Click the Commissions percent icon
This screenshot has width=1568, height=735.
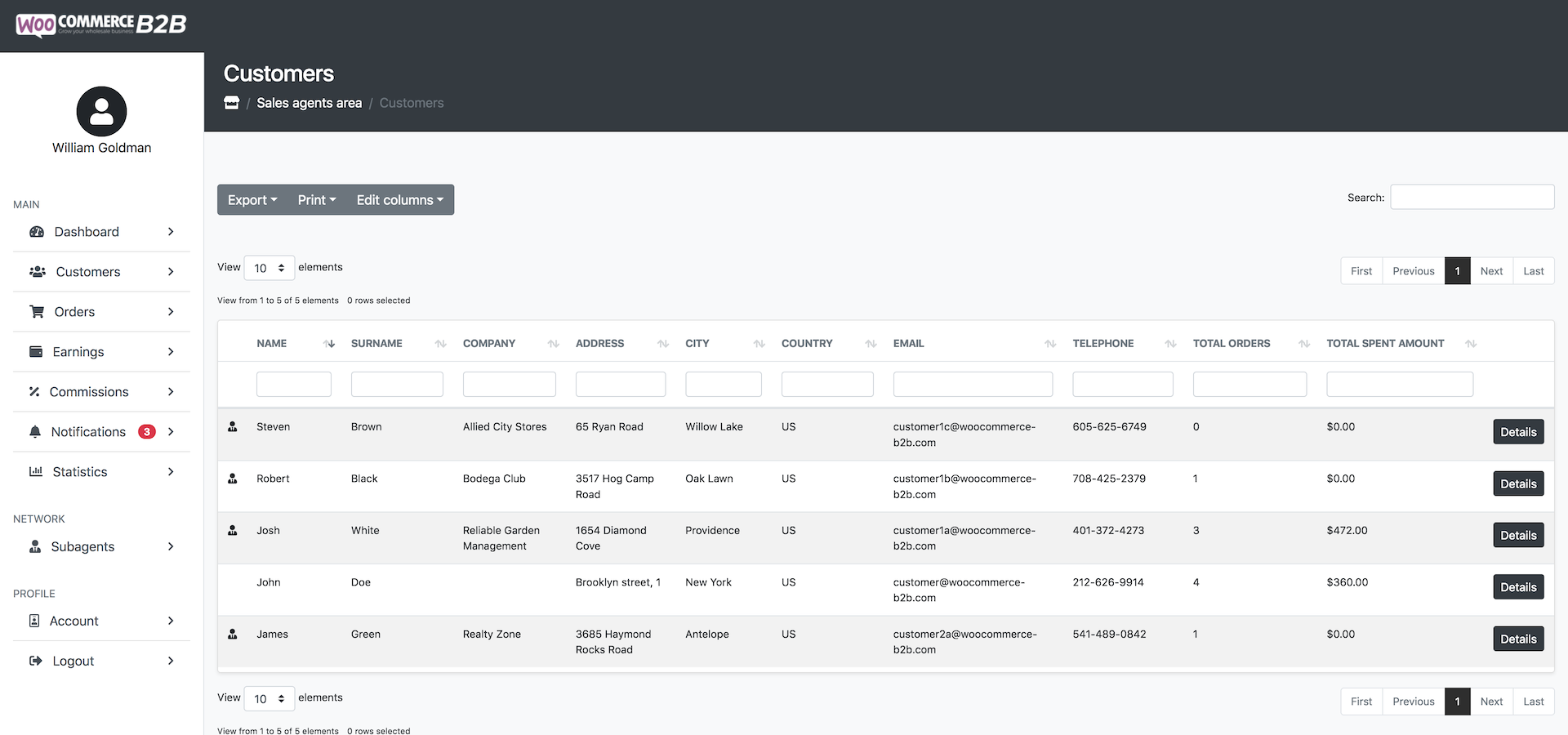(34, 392)
